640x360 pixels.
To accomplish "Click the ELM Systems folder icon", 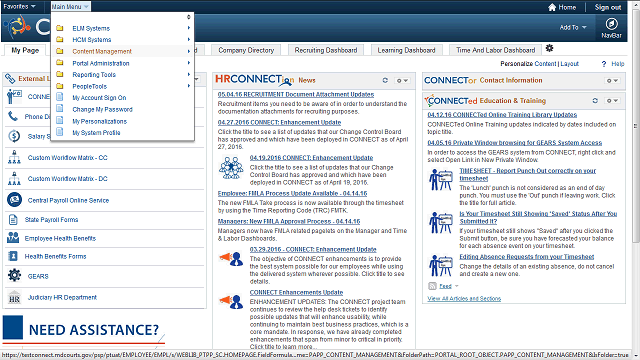I will tap(60, 28).
